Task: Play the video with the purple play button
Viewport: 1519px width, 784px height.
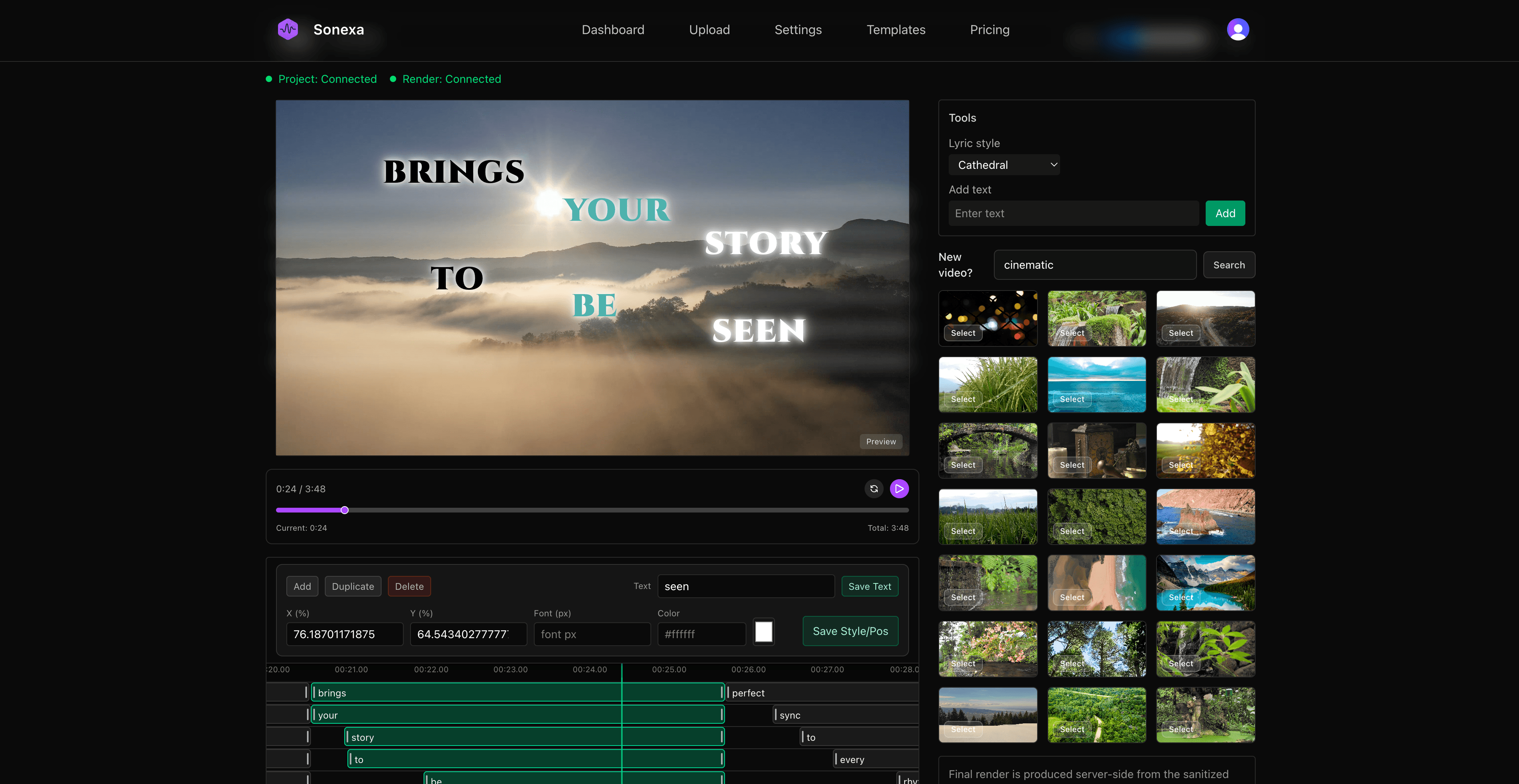Action: pyautogui.click(x=899, y=488)
